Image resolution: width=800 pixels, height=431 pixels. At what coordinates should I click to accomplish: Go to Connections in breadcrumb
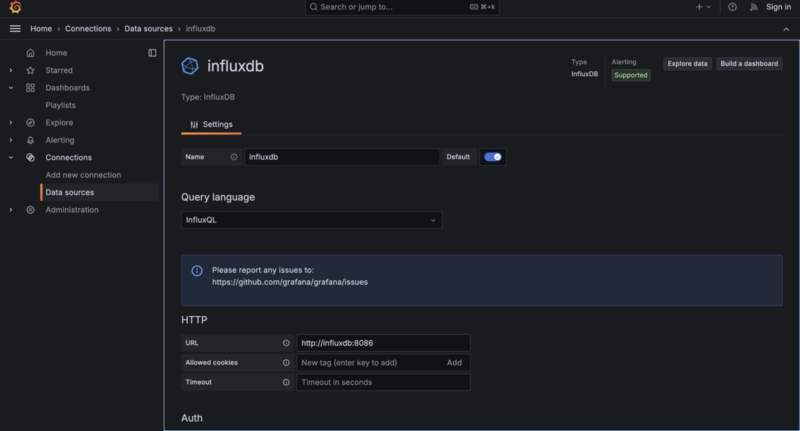pyautogui.click(x=88, y=29)
